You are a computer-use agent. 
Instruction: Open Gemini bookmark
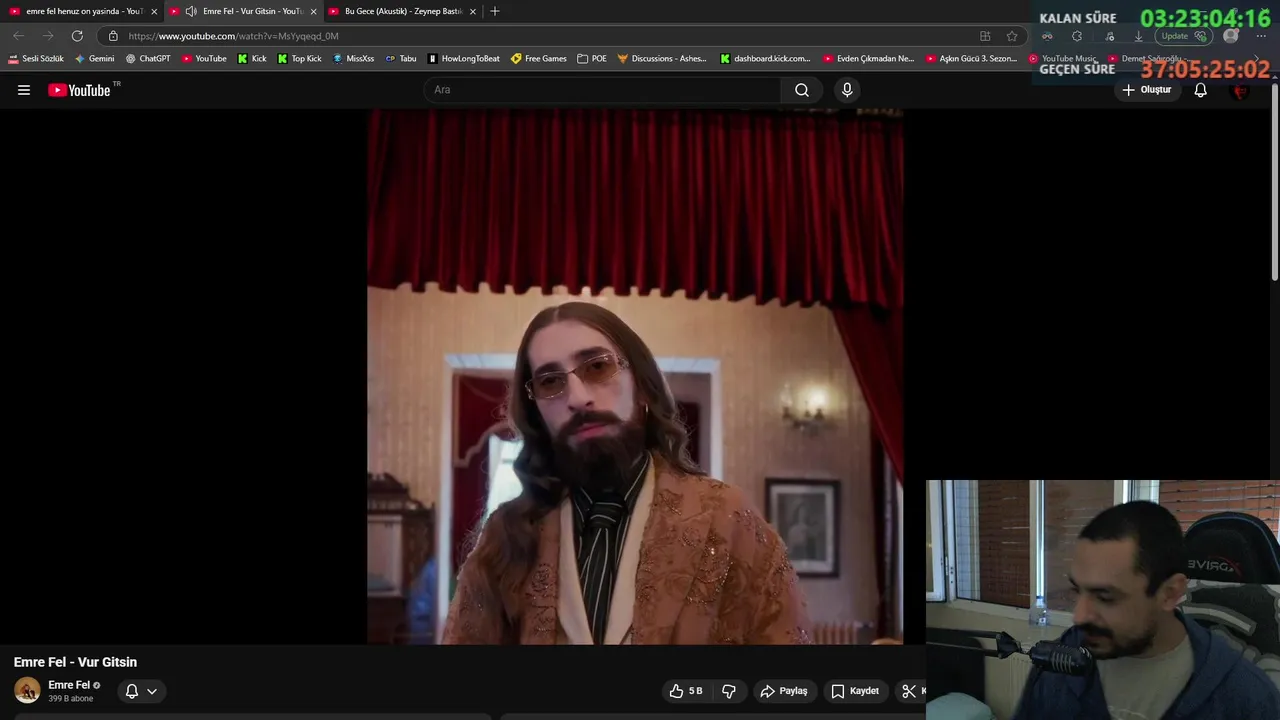(95, 59)
